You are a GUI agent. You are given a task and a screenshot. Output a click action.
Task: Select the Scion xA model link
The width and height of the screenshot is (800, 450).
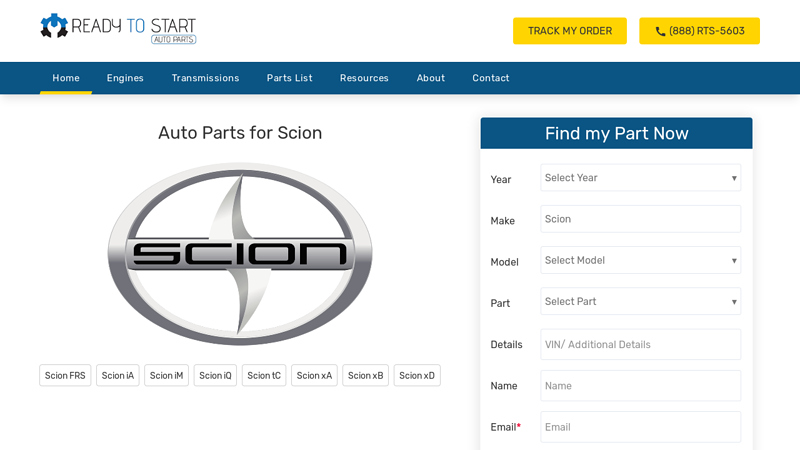(314, 375)
